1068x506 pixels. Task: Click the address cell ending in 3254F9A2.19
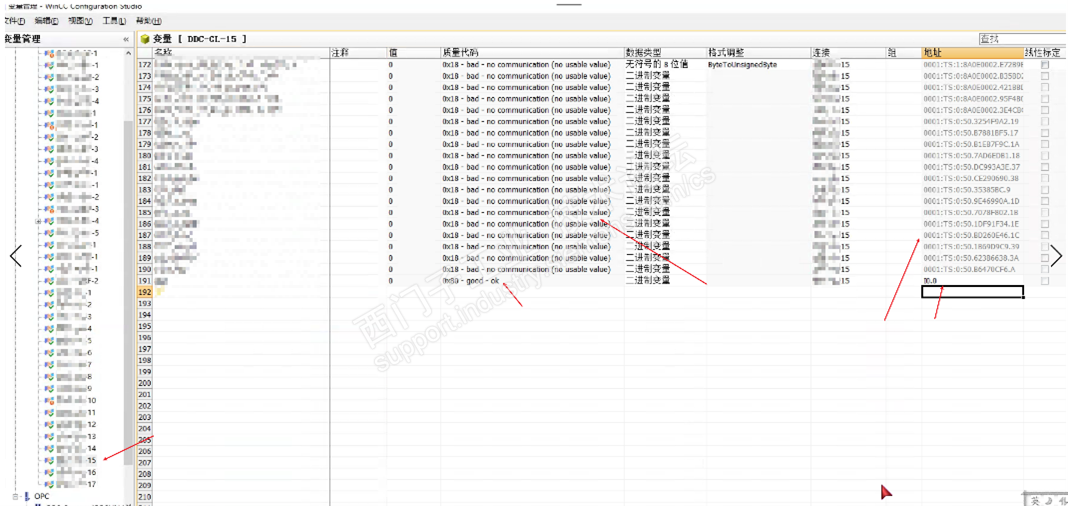click(x=972, y=121)
